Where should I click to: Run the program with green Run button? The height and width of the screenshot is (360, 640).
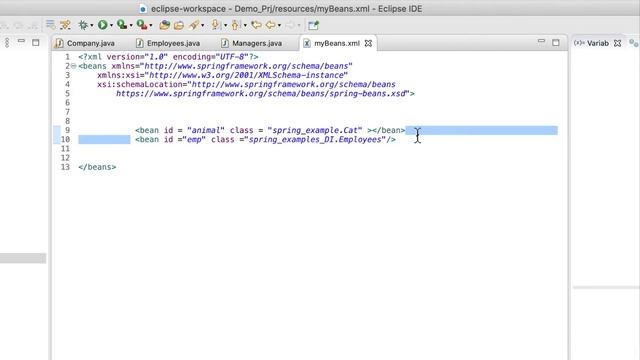tap(102, 25)
